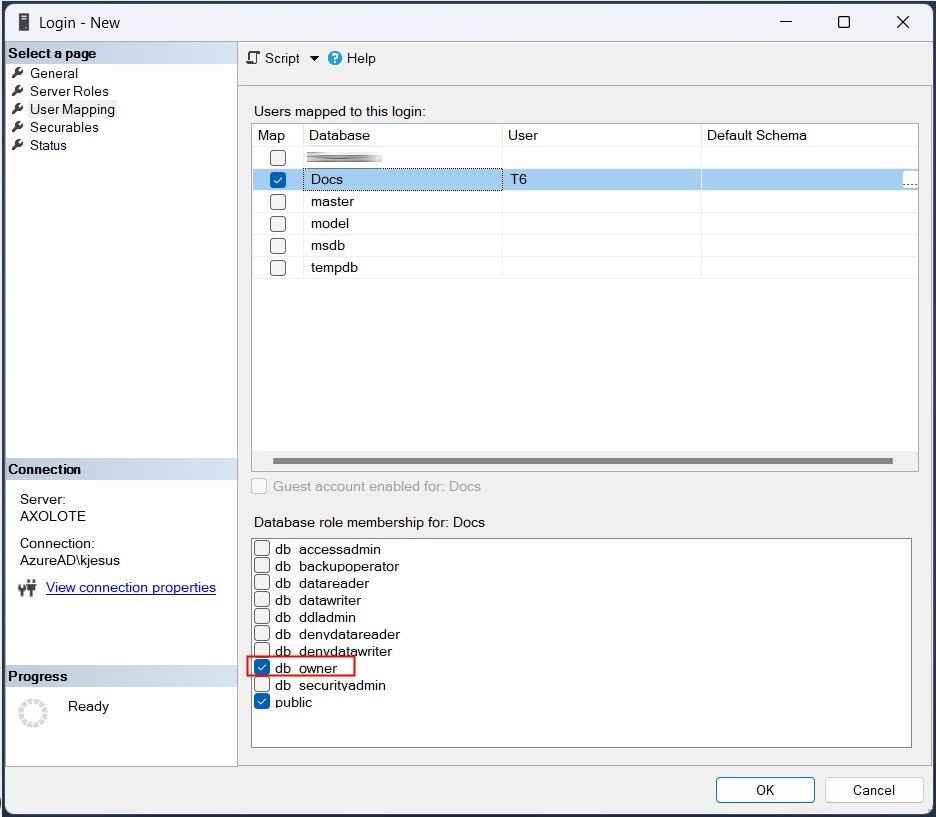This screenshot has height=817, width=936.
Task: Click the wrench icon beside Status
Action: (18, 144)
